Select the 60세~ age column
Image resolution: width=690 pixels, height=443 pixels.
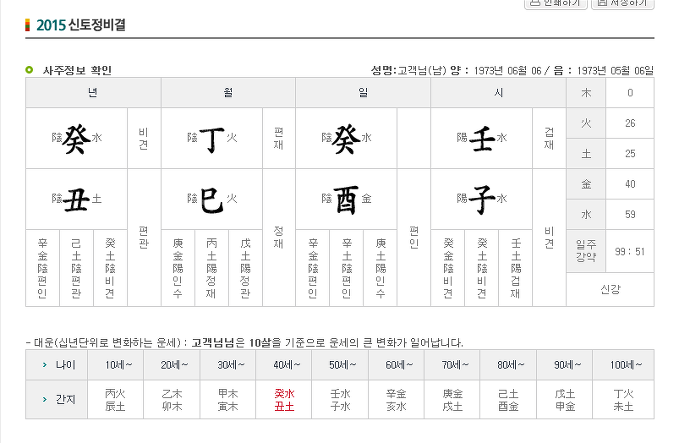396,365
